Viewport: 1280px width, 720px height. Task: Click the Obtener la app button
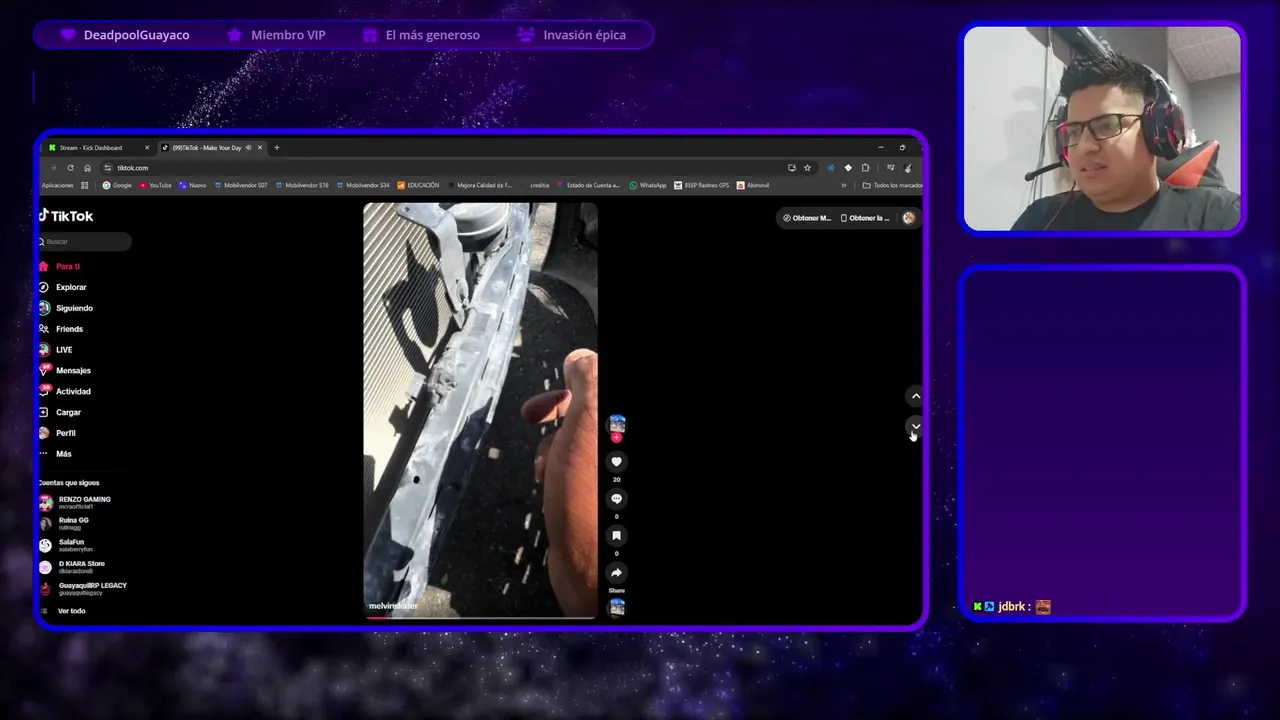tap(864, 218)
